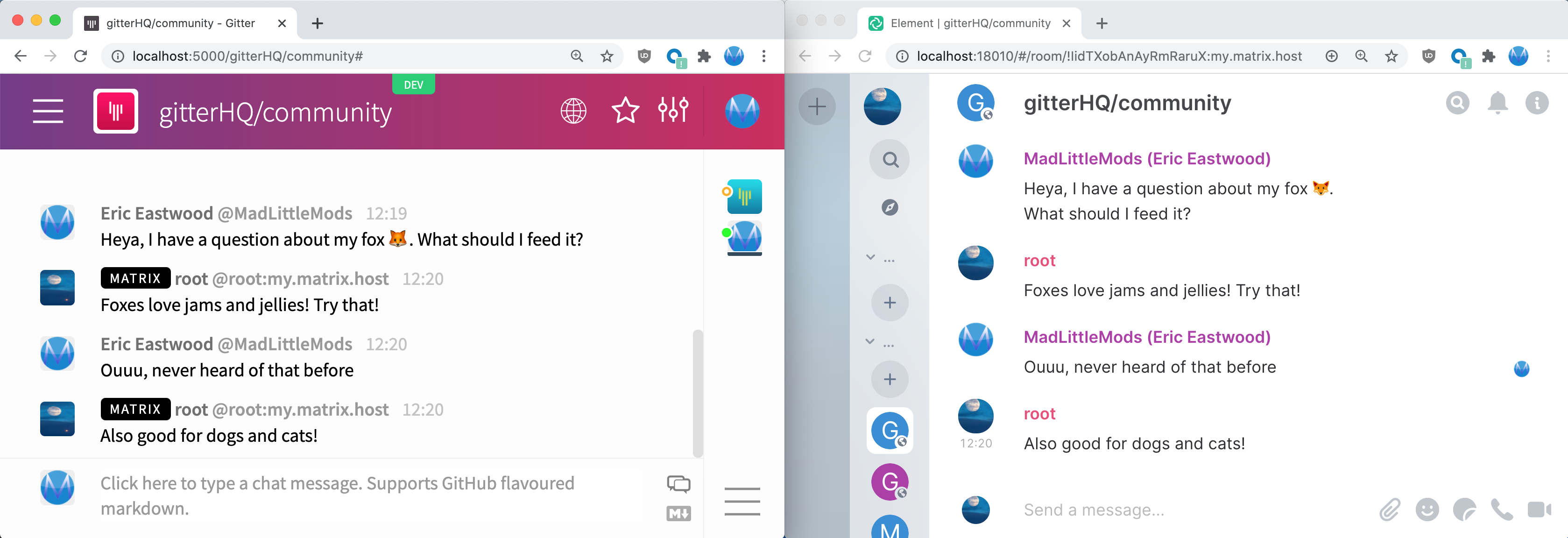The image size is (1568, 538).
Task: Favorite the room with the star icon
Action: tap(625, 111)
